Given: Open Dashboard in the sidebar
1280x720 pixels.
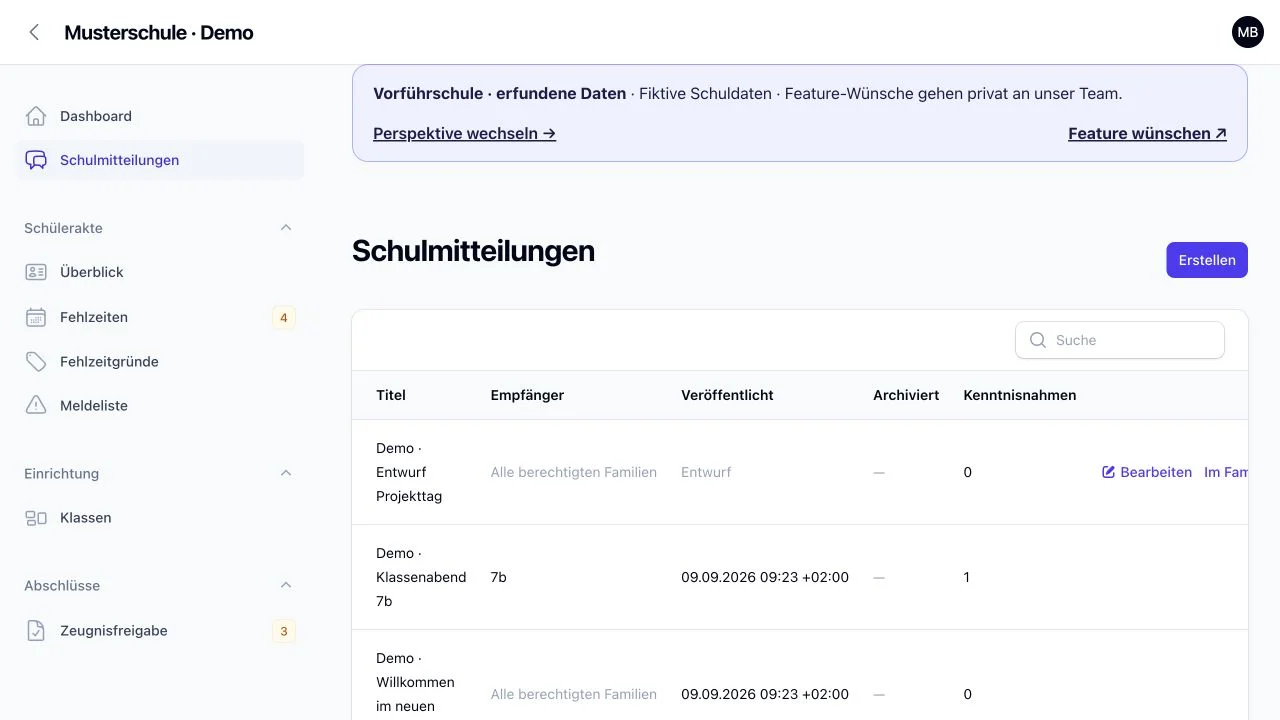Looking at the screenshot, I should coord(160,116).
